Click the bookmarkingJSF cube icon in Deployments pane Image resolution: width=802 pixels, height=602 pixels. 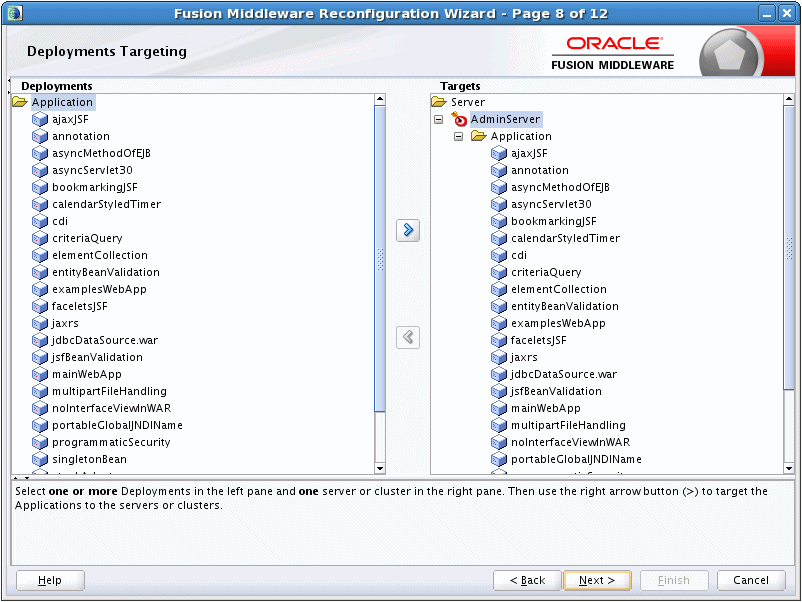(40, 187)
